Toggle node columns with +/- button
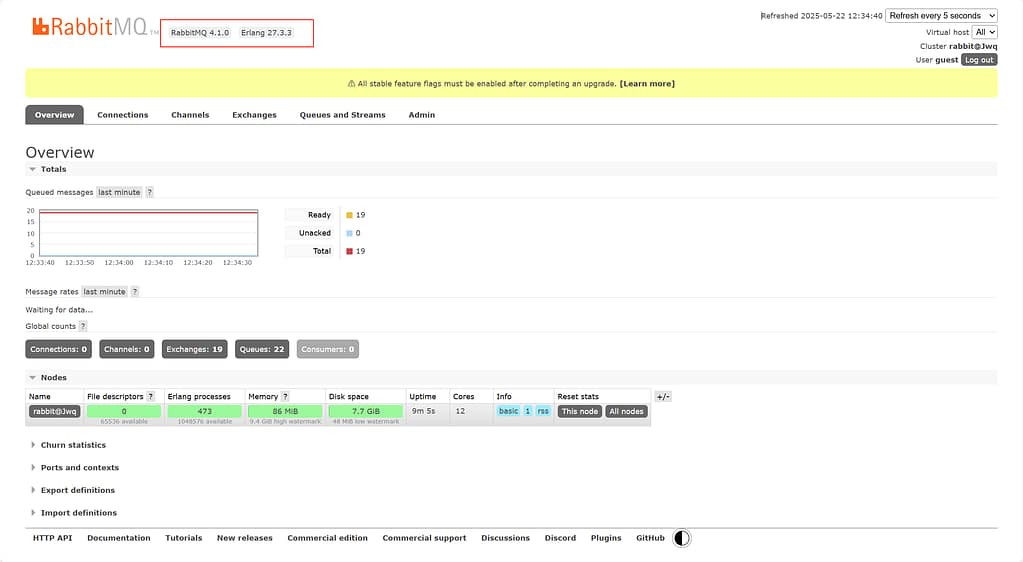The height and width of the screenshot is (562, 1023). coord(663,397)
